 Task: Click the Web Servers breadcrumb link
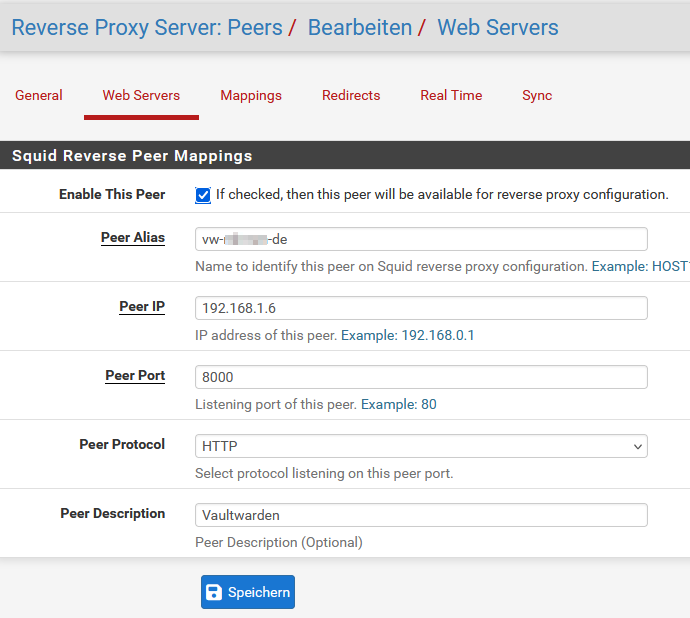(x=498, y=28)
